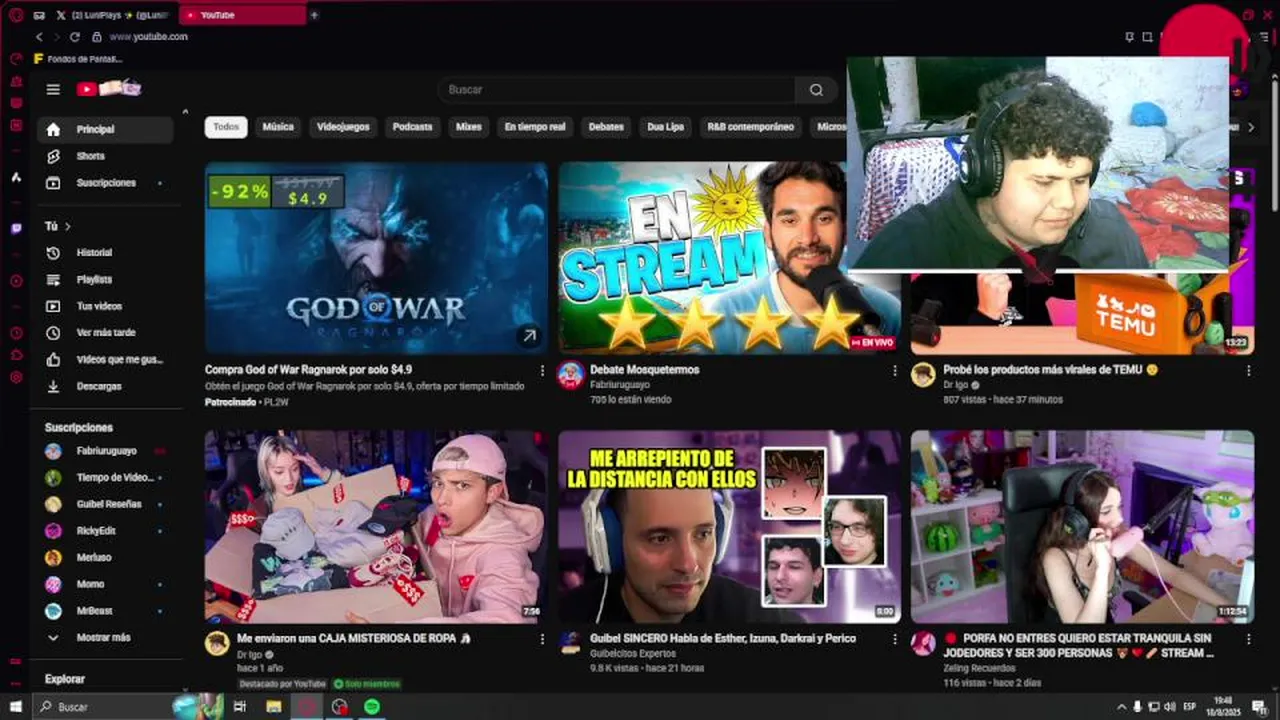The width and height of the screenshot is (1280, 720).
Task: Focus the Buscar search field
Action: [x=617, y=90]
